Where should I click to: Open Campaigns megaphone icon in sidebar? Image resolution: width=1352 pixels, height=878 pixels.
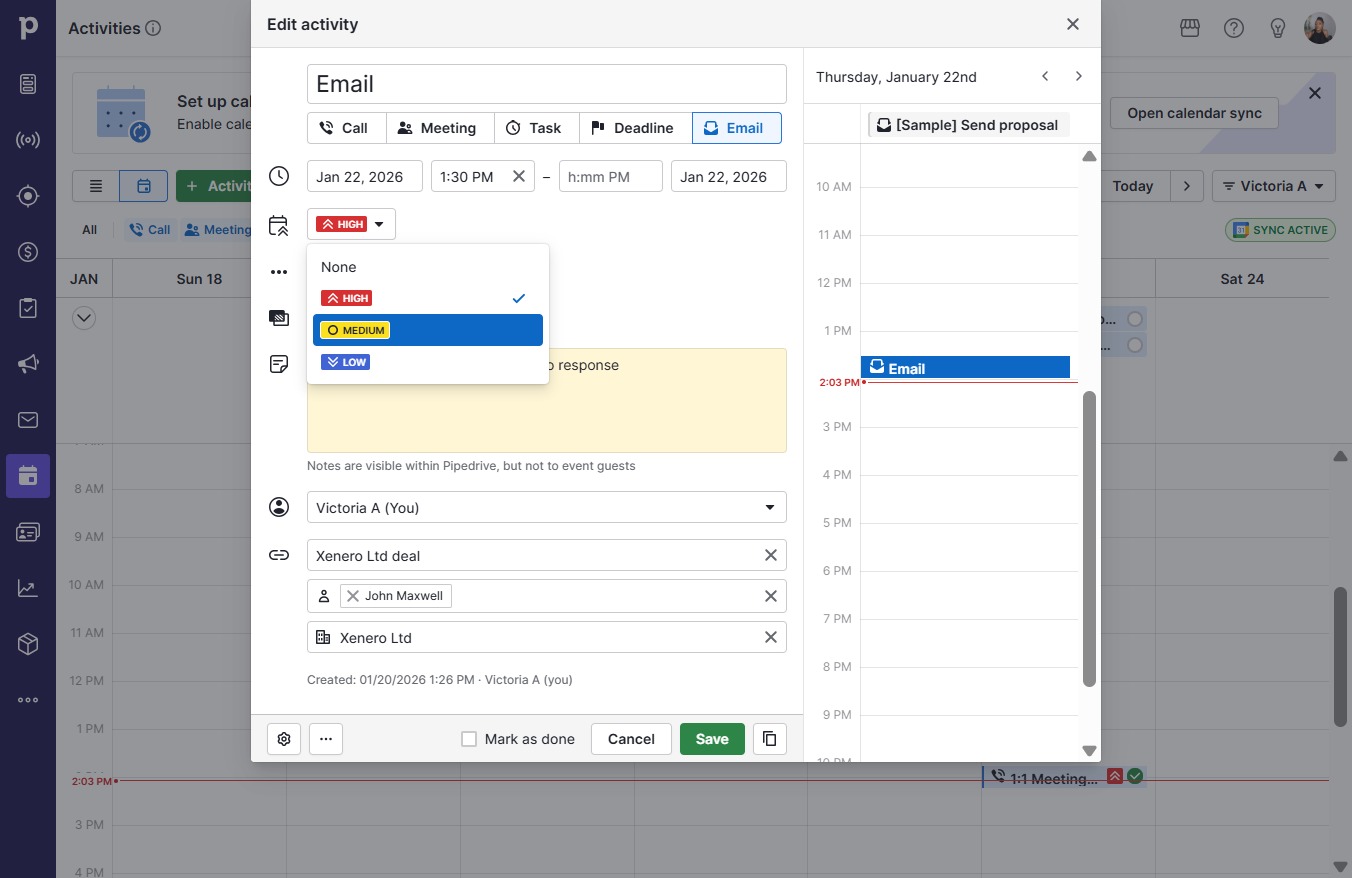(x=28, y=364)
